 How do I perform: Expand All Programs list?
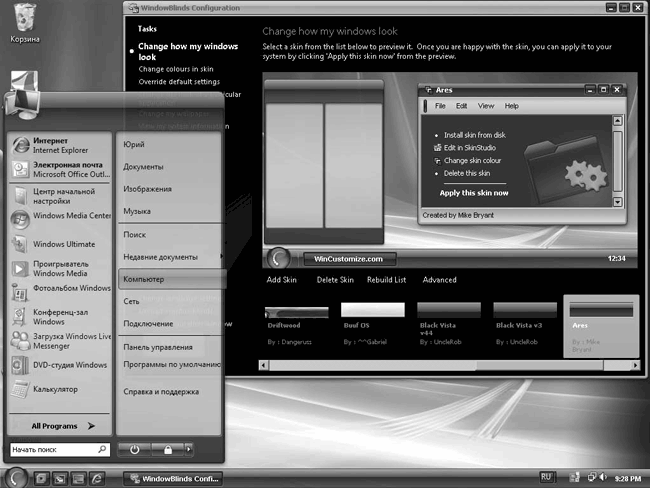point(62,425)
